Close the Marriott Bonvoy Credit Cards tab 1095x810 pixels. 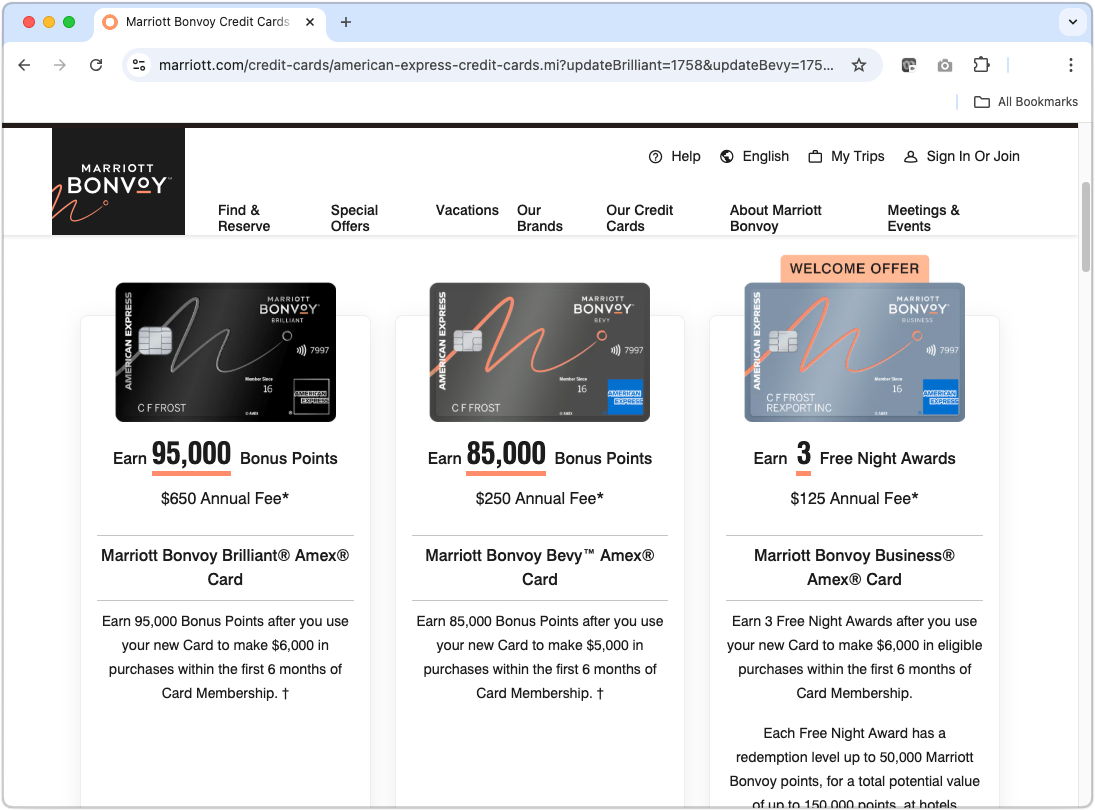point(310,22)
